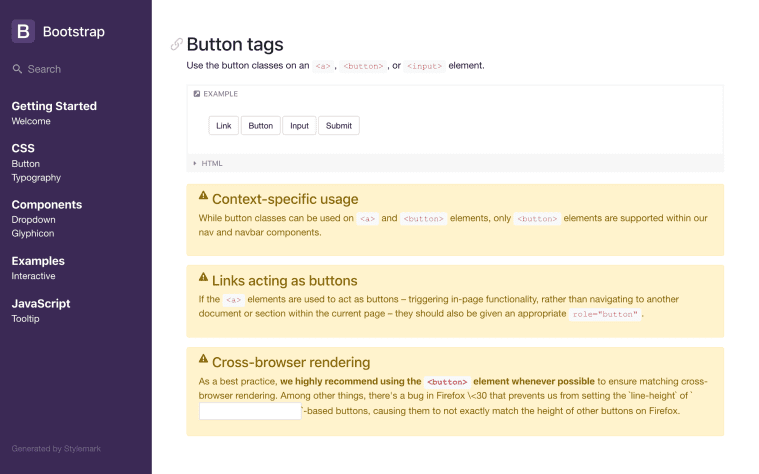Click the EXAMPLE panel icon
Viewport: 759px width, 474px height.
197,94
